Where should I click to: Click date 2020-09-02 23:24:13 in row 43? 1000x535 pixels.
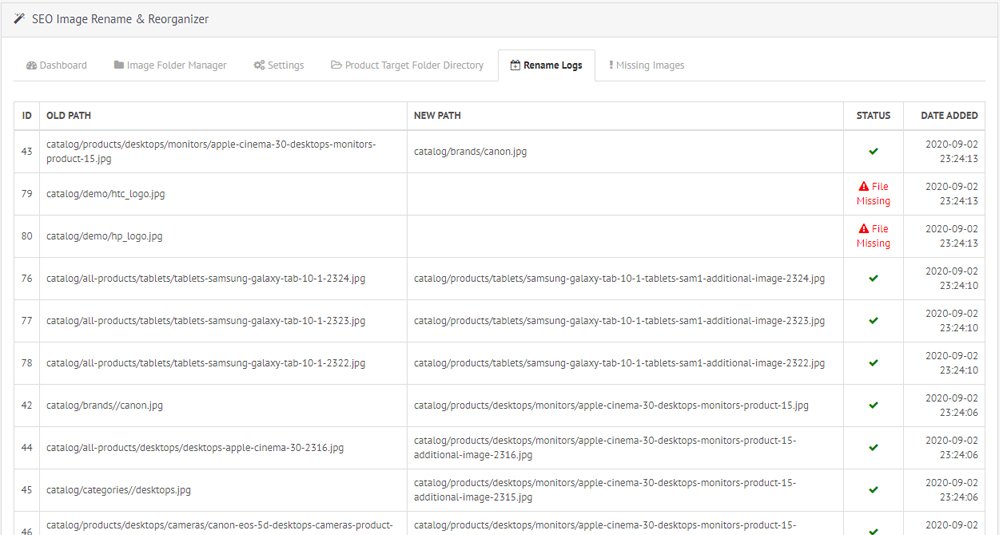click(x=952, y=151)
